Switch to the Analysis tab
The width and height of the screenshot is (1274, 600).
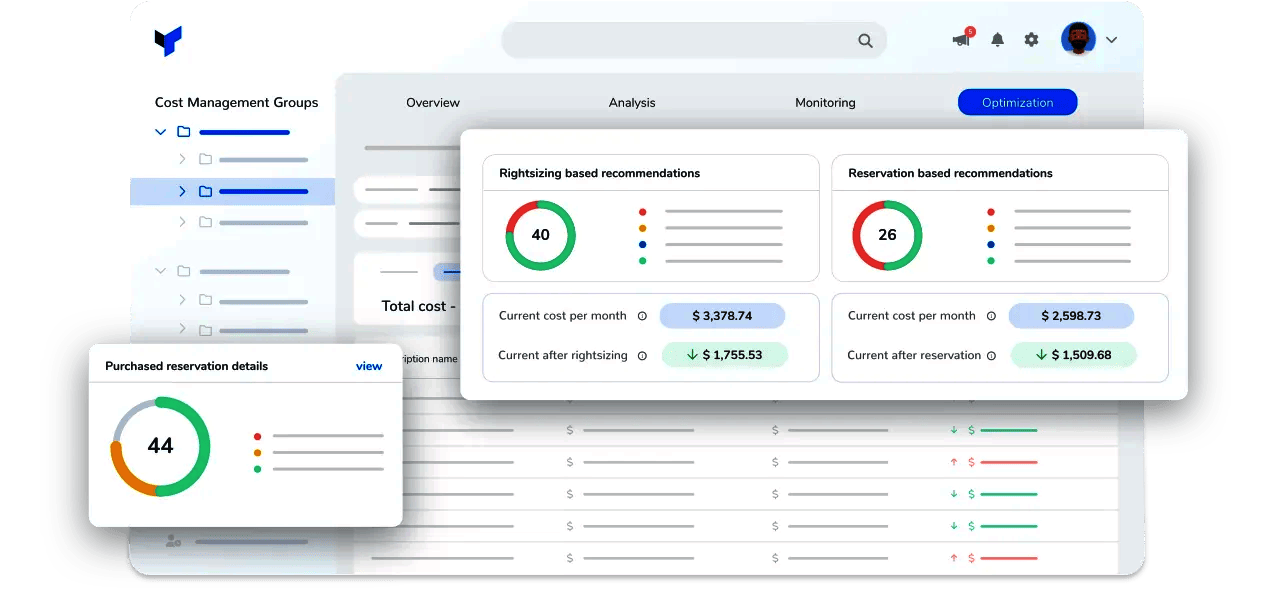click(x=632, y=102)
